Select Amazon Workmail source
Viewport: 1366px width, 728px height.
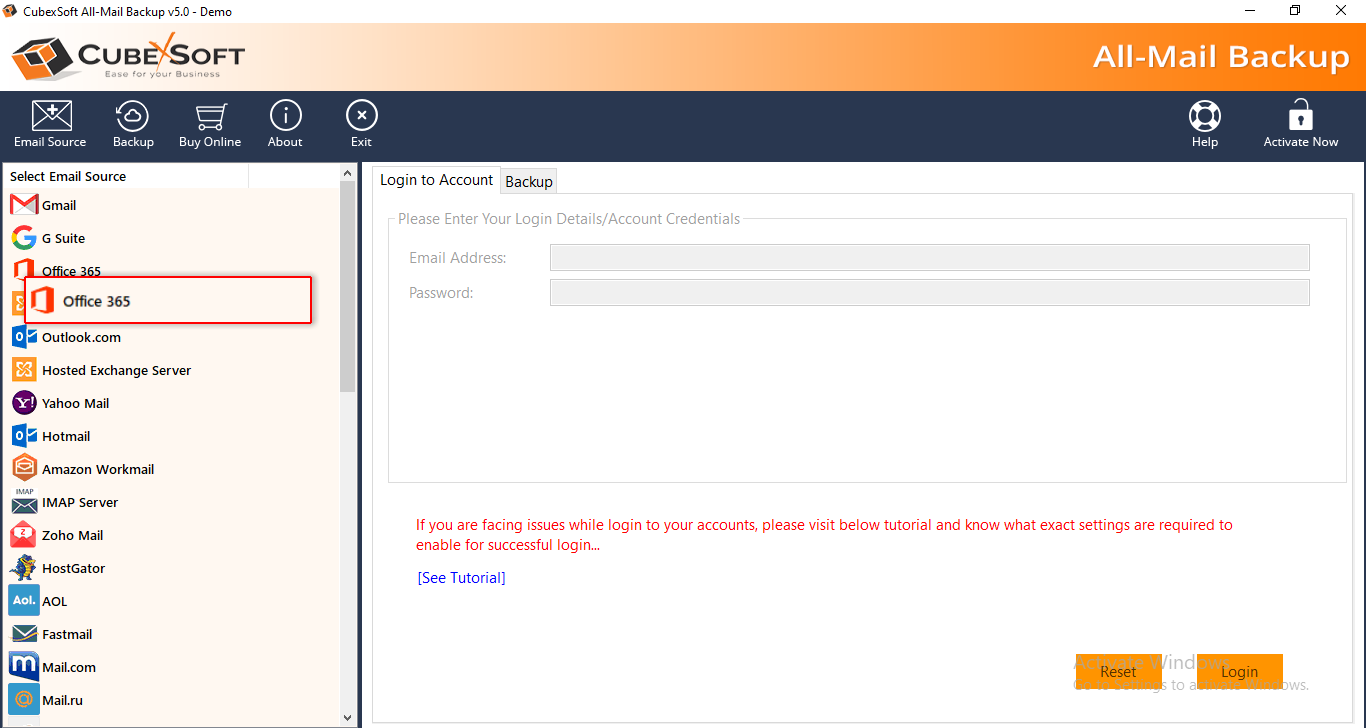(97, 469)
